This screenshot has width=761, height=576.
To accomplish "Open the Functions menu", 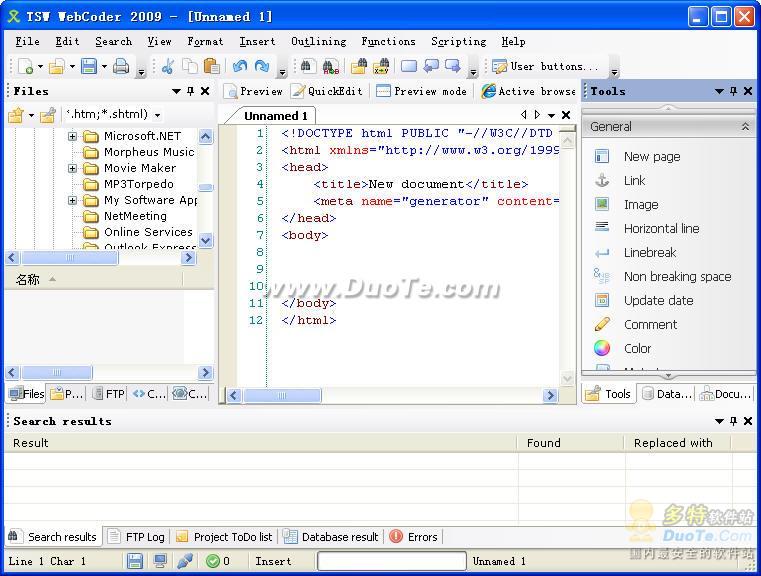I will pos(388,42).
